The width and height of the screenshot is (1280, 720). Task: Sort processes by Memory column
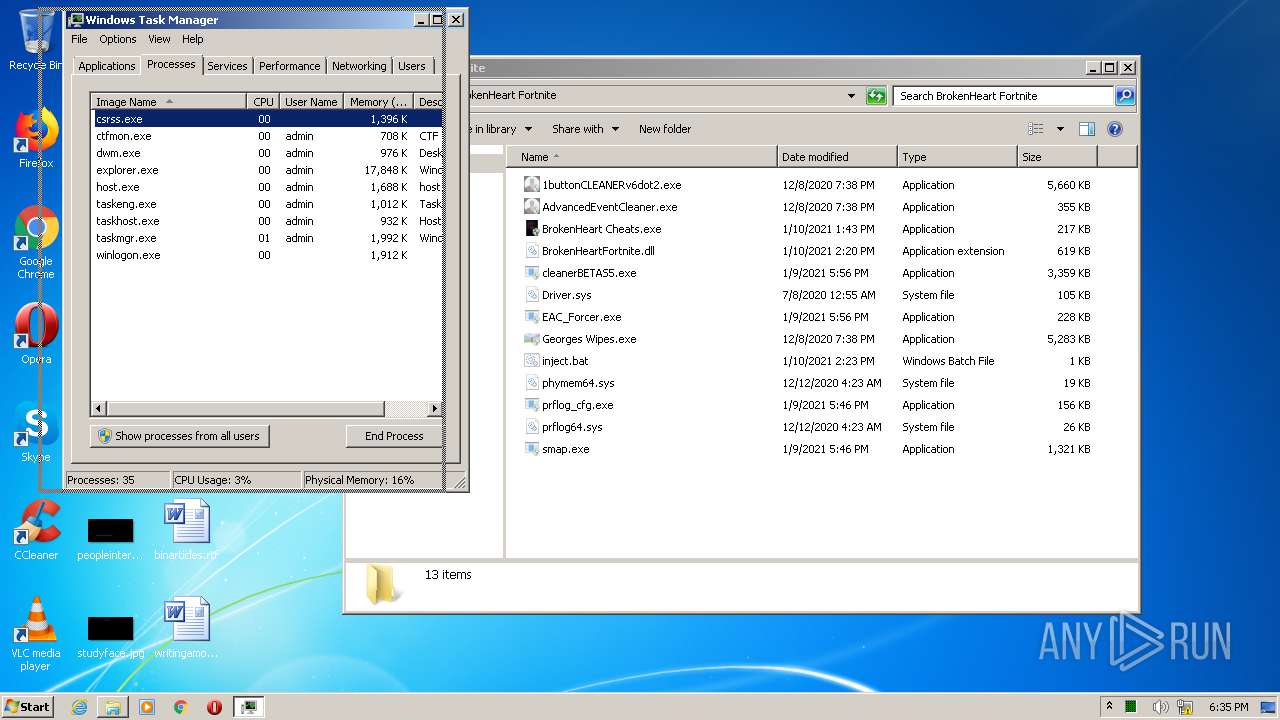(x=378, y=101)
